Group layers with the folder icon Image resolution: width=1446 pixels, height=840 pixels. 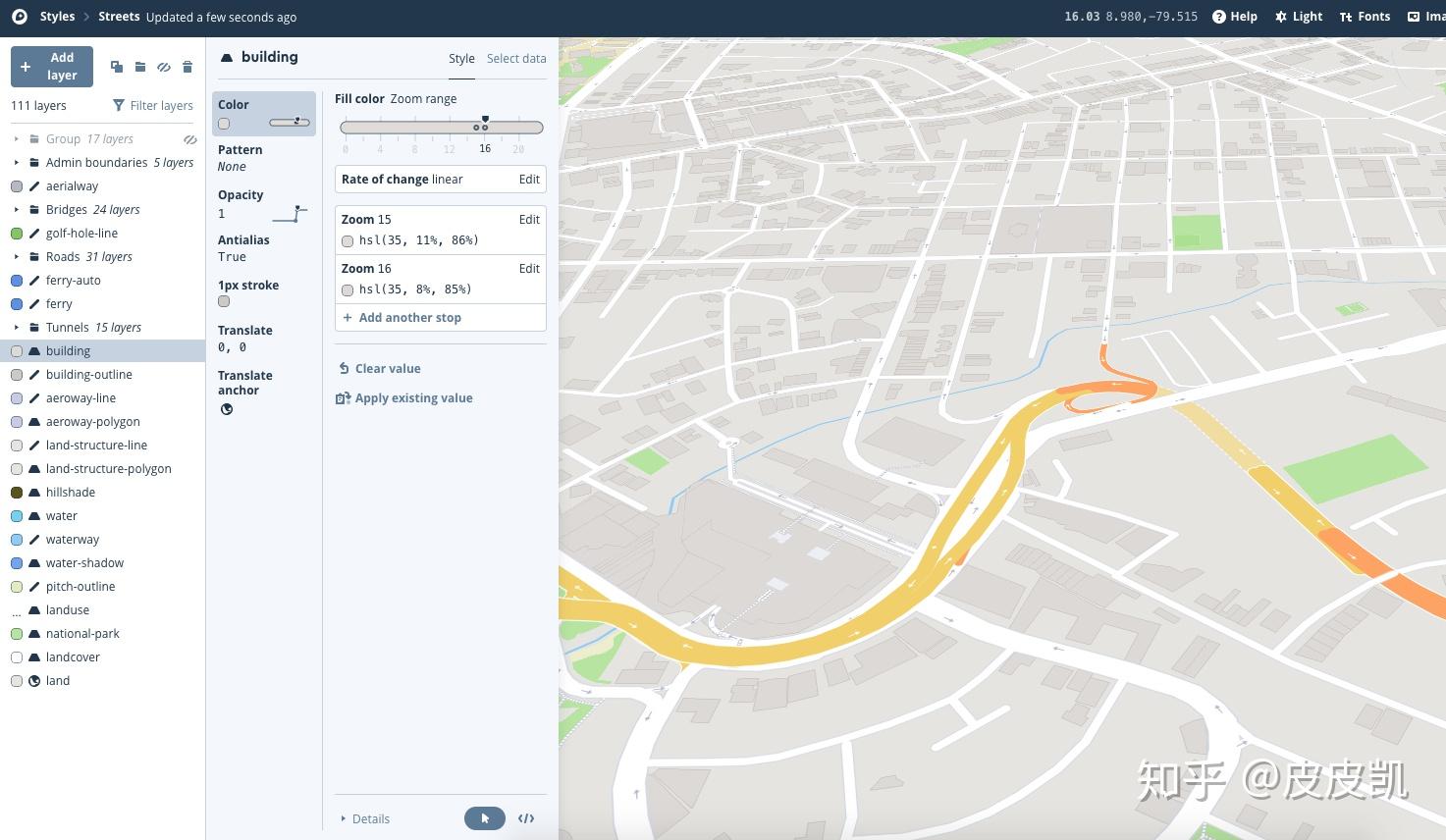[139, 67]
